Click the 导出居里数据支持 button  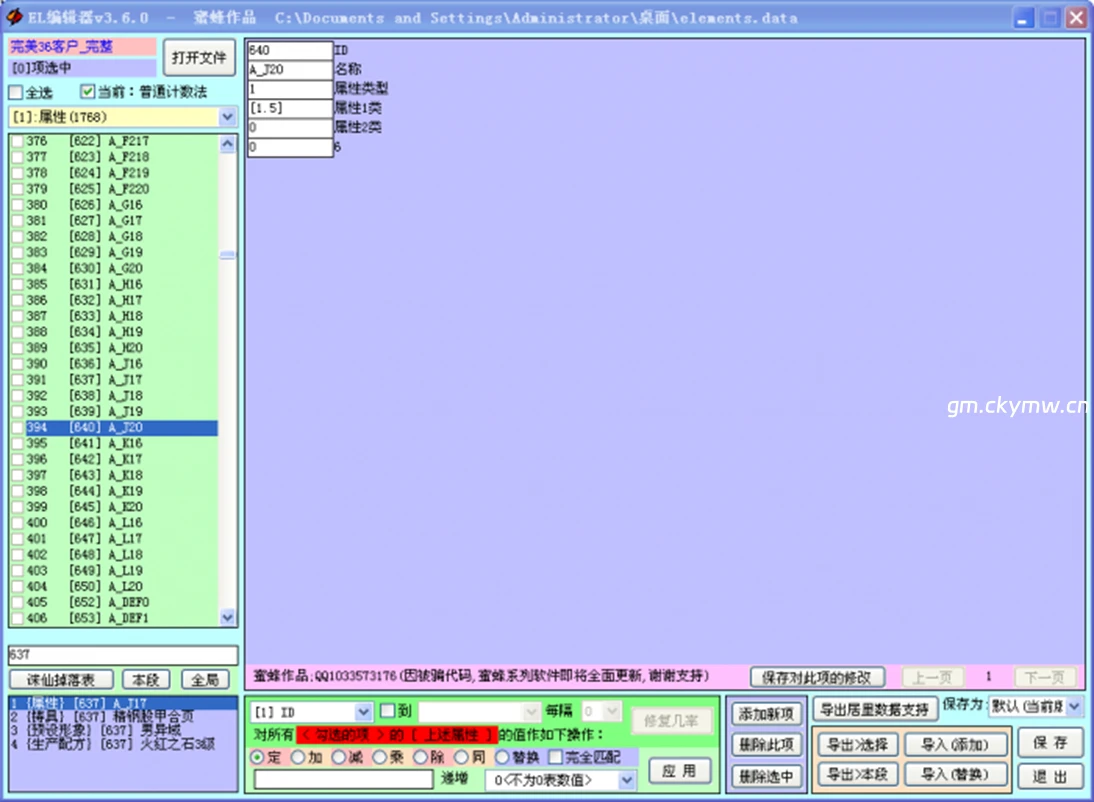[875, 711]
